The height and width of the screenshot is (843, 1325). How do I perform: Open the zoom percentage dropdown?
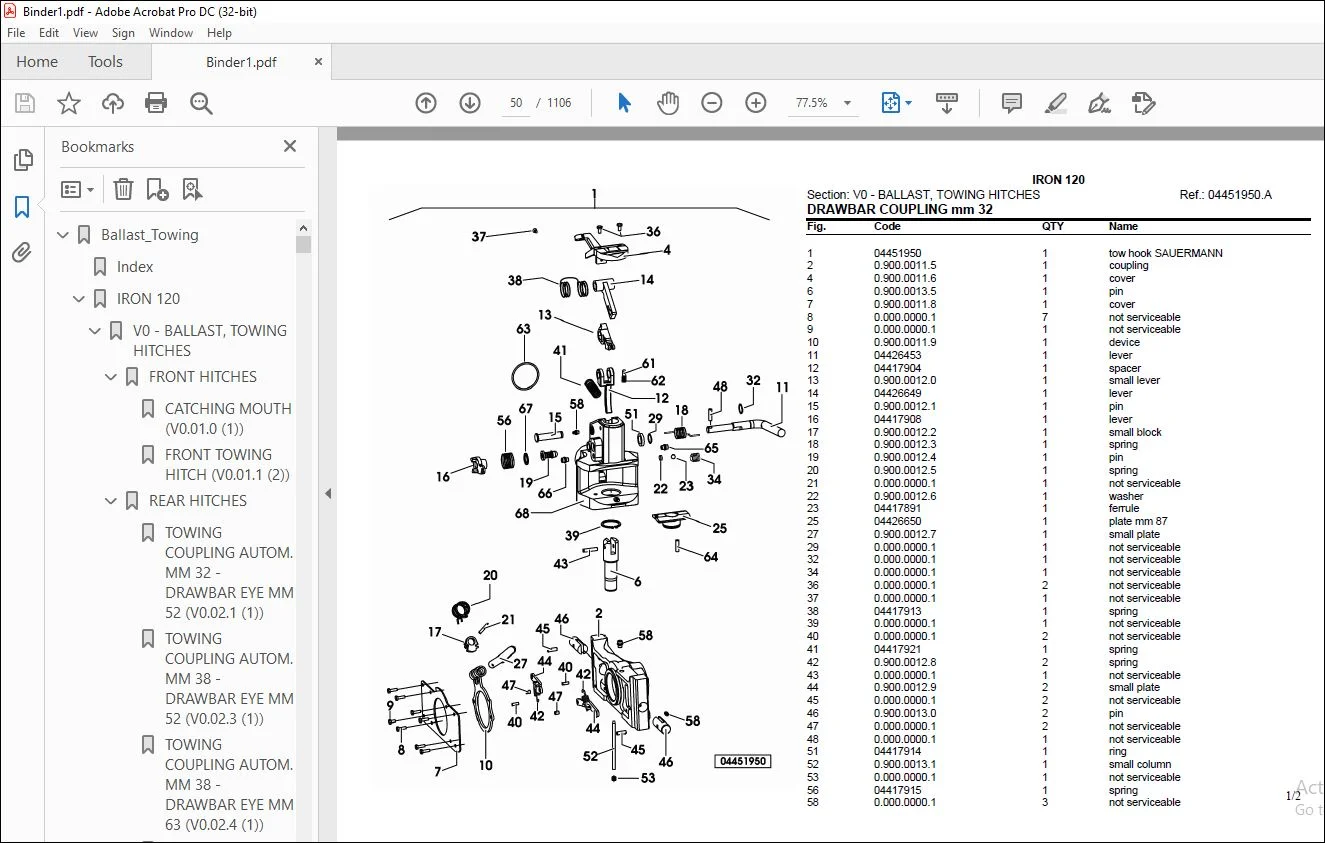point(848,103)
